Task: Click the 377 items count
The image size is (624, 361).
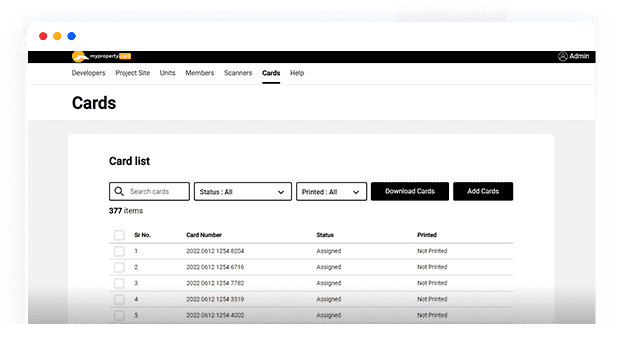Action: [x=126, y=211]
